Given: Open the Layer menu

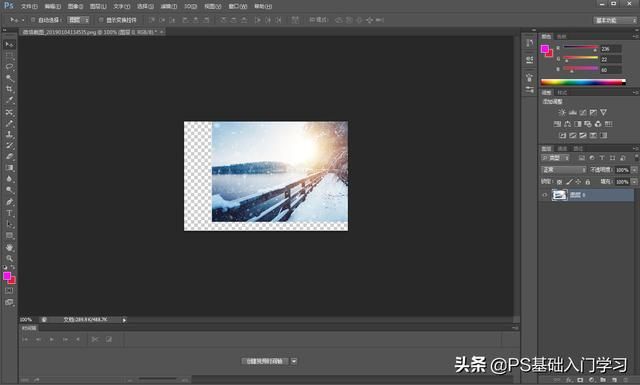Looking at the screenshot, I should [98, 7].
